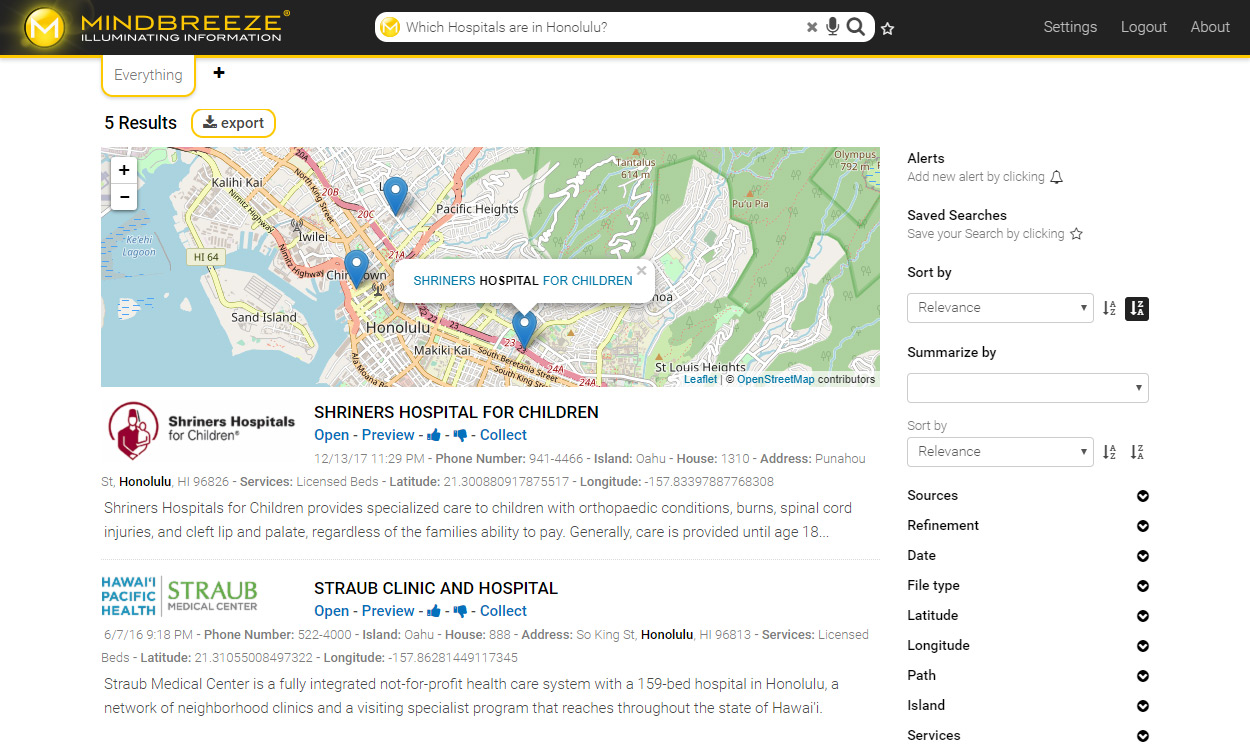
Task: Save the search with the star icon
Action: tap(1076, 234)
